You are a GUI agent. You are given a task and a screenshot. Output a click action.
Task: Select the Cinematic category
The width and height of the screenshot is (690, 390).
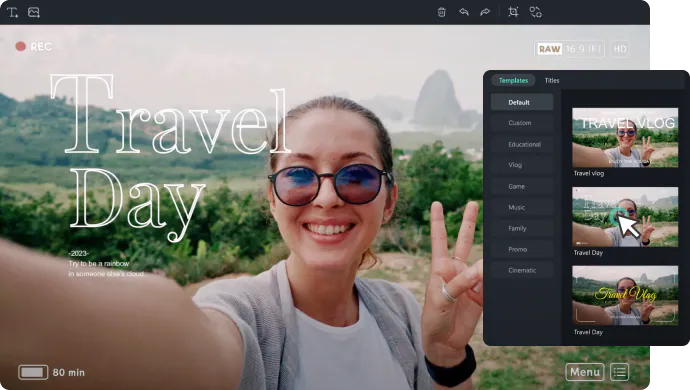pos(522,270)
